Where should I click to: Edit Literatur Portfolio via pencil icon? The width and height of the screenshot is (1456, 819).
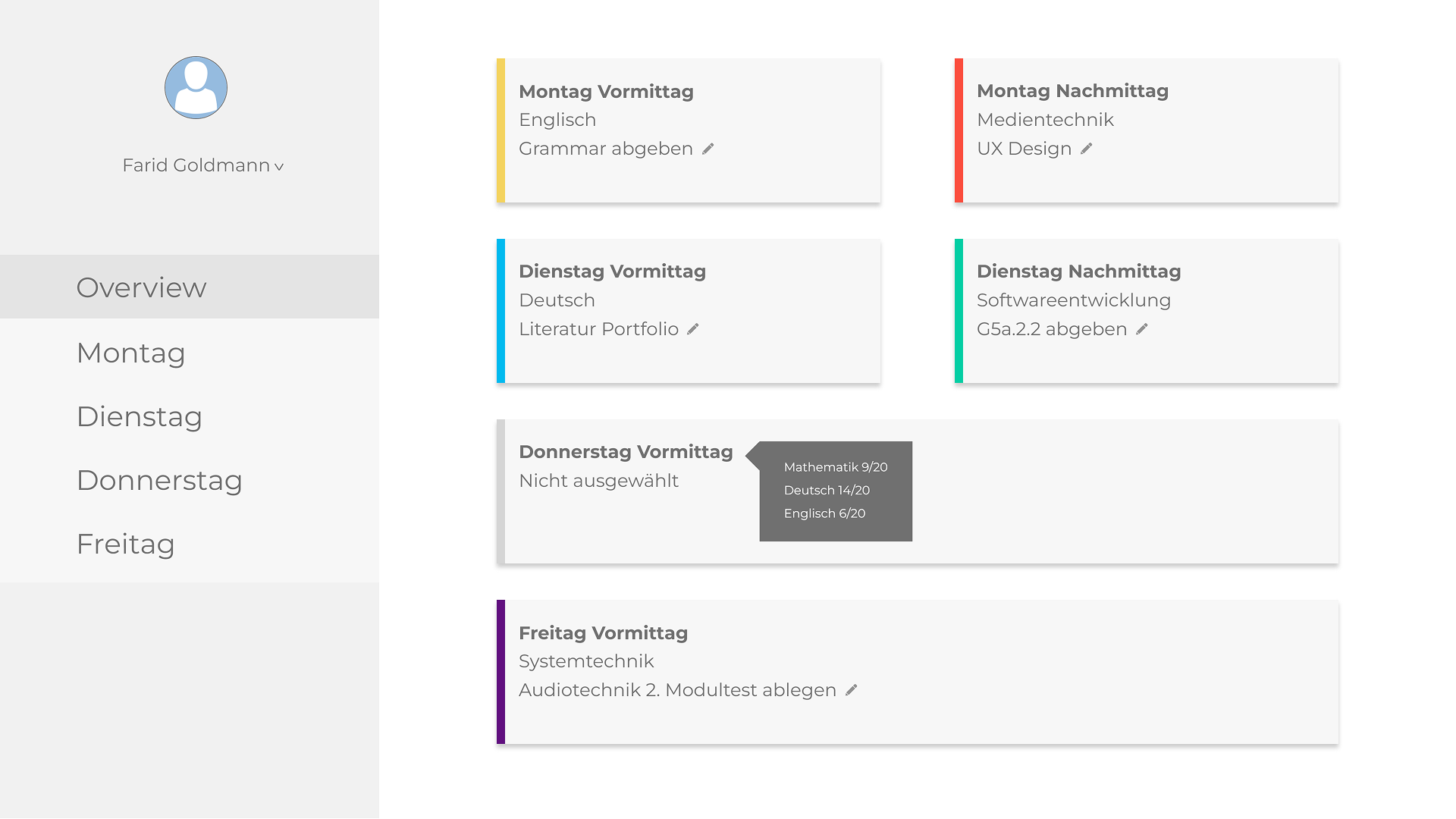click(692, 329)
